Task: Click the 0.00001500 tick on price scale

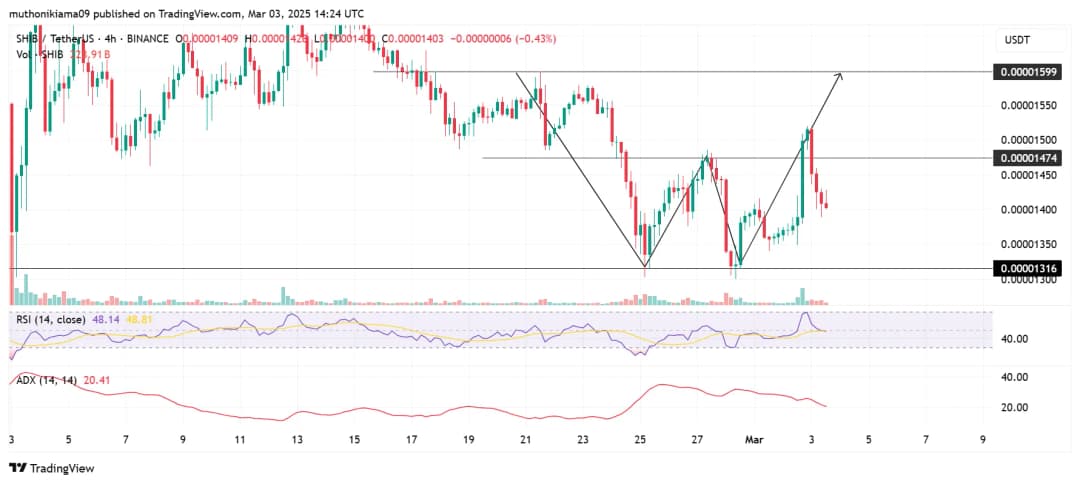Action: [x=1025, y=140]
